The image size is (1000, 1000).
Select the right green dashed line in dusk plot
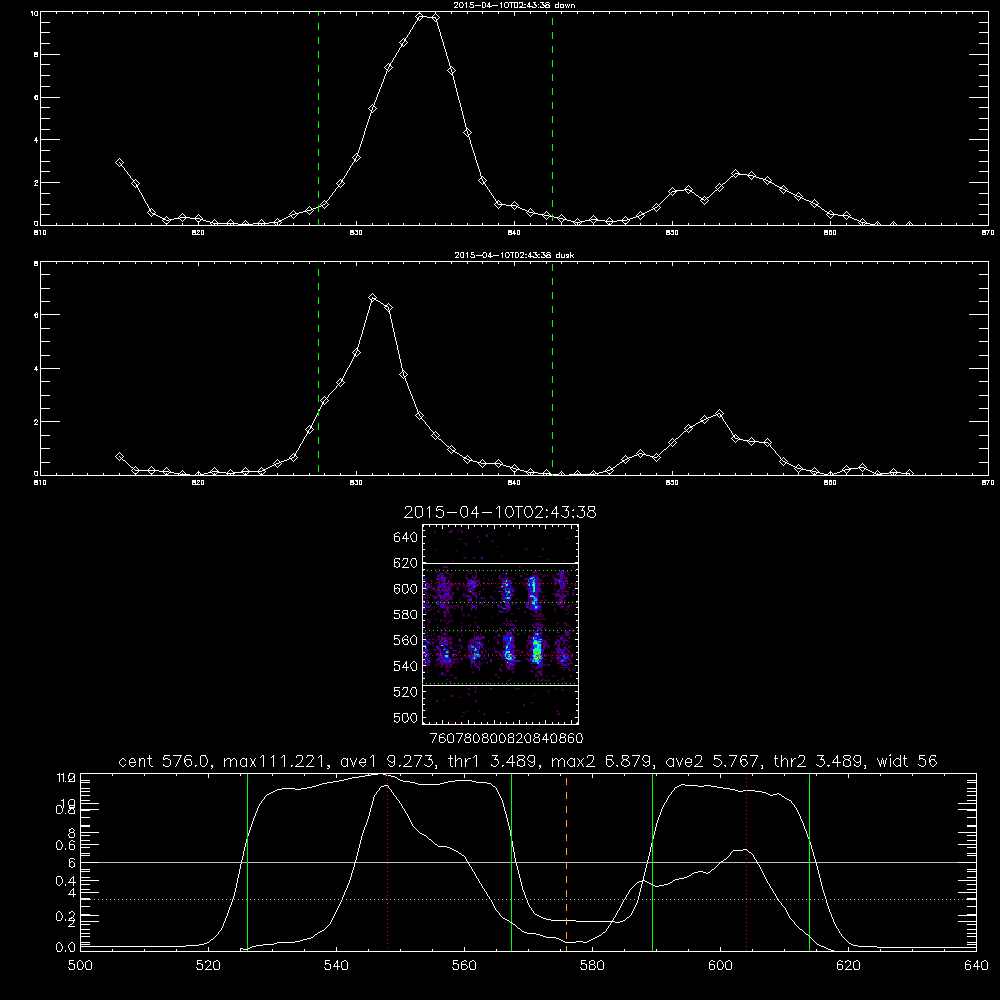point(552,368)
